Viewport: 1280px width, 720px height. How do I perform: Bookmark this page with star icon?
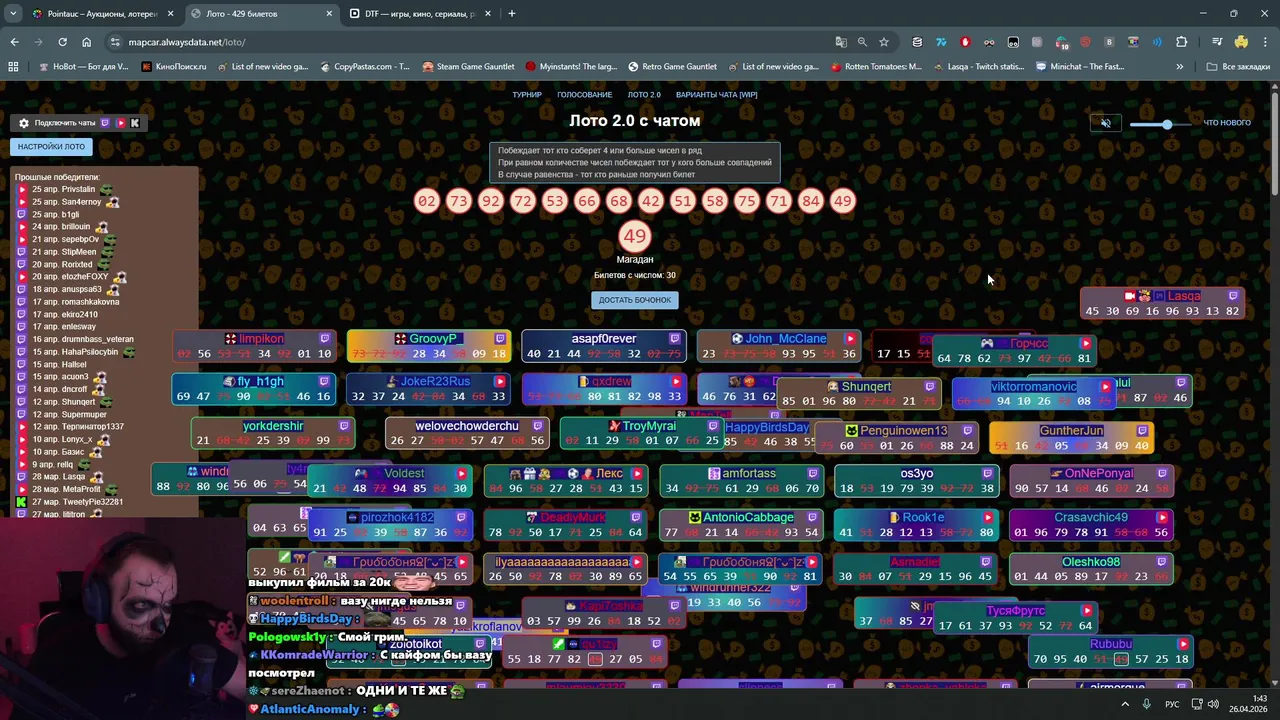[884, 42]
